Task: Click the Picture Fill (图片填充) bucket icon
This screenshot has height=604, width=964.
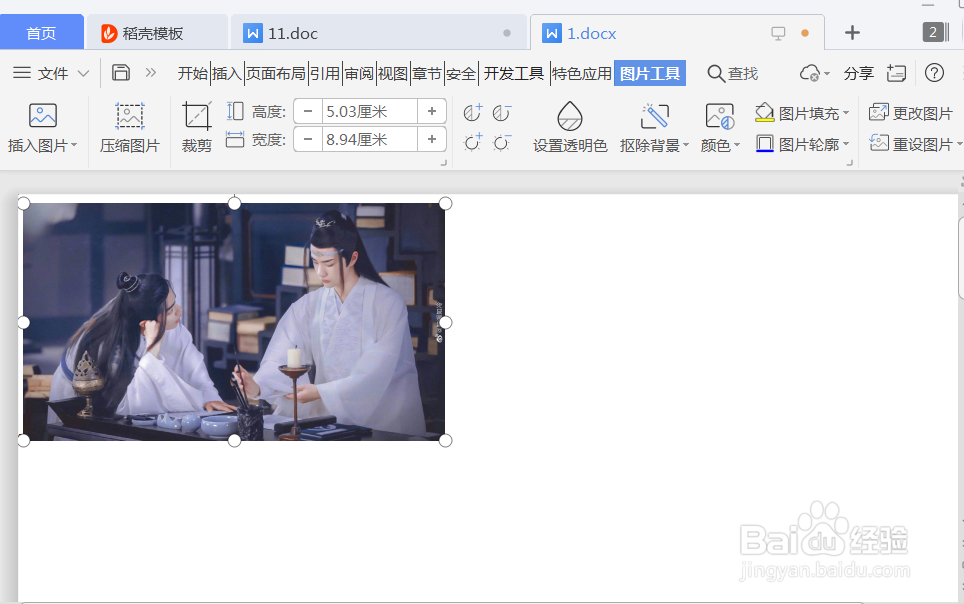Action: tap(764, 113)
